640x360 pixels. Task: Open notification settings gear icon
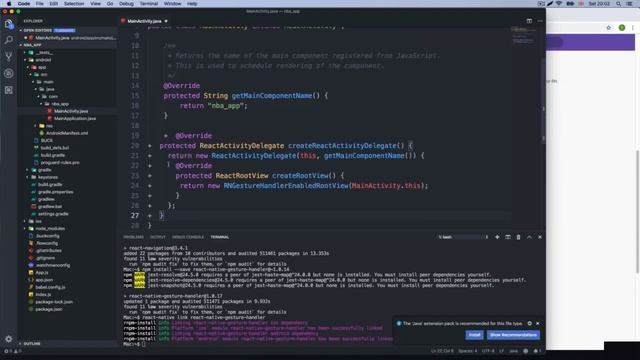[530, 323]
